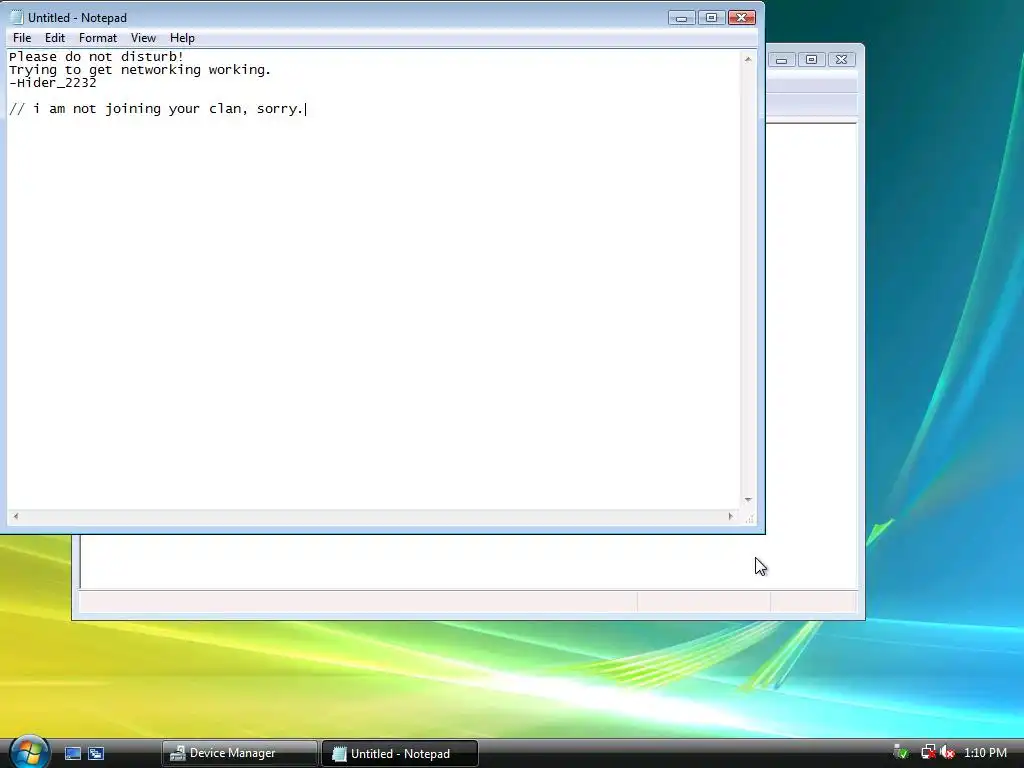Open the Help menu in Notepad
Screen dimensions: 1024x768
tap(182, 38)
